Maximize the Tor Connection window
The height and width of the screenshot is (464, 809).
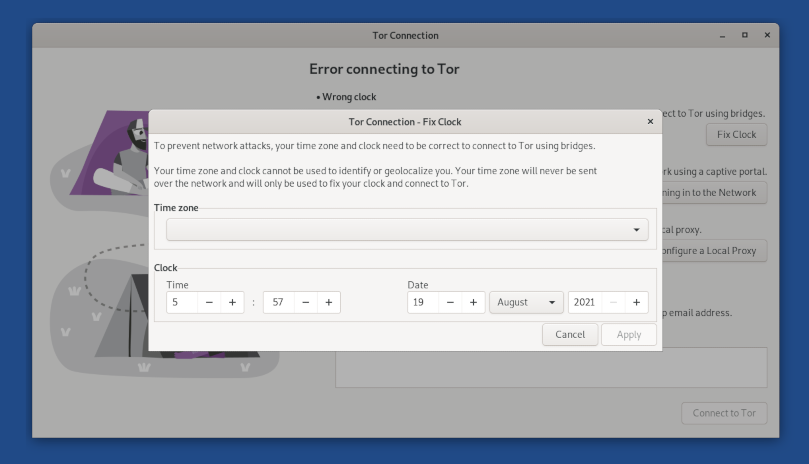744,35
